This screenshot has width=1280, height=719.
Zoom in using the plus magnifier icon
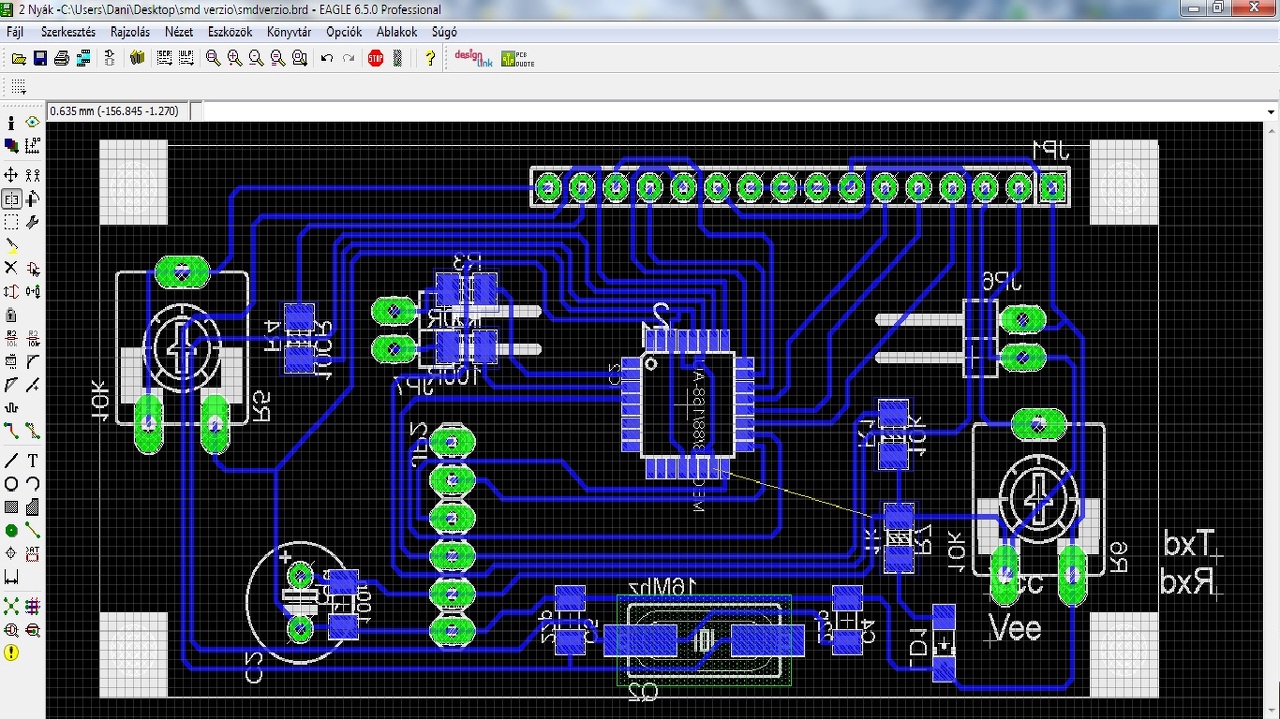click(x=235, y=59)
